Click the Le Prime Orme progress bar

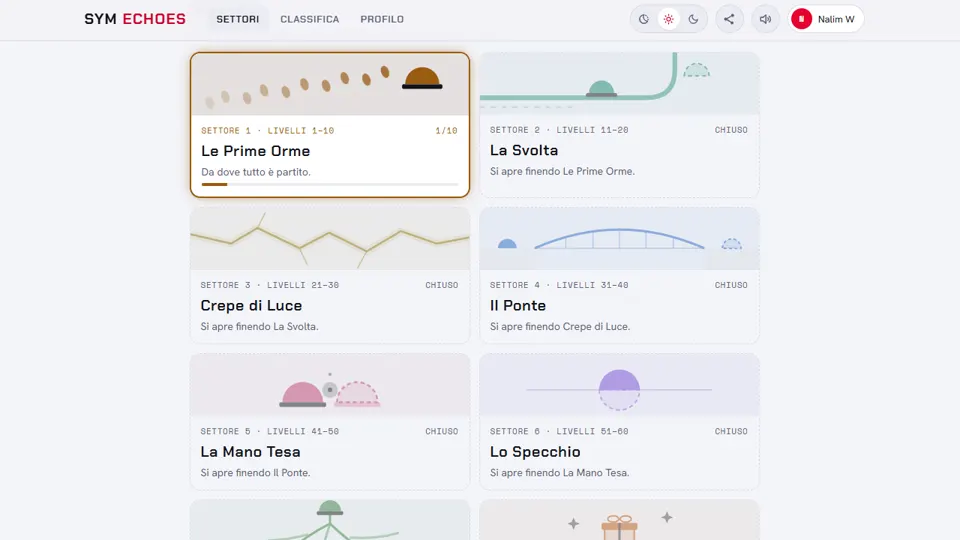pyautogui.click(x=330, y=184)
